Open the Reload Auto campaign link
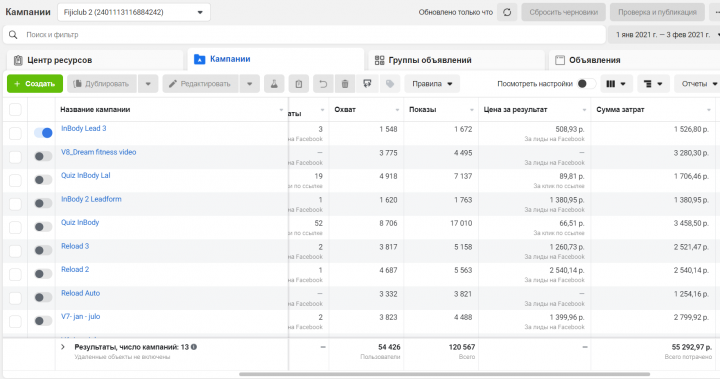 click(80, 293)
